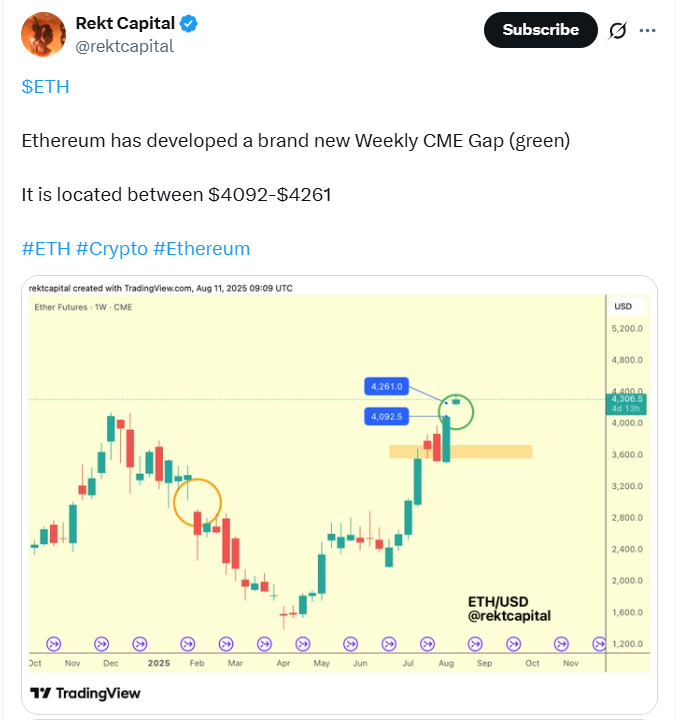676x720 pixels.
Task: Click the Grok slashed-circle icon
Action: (x=617, y=31)
